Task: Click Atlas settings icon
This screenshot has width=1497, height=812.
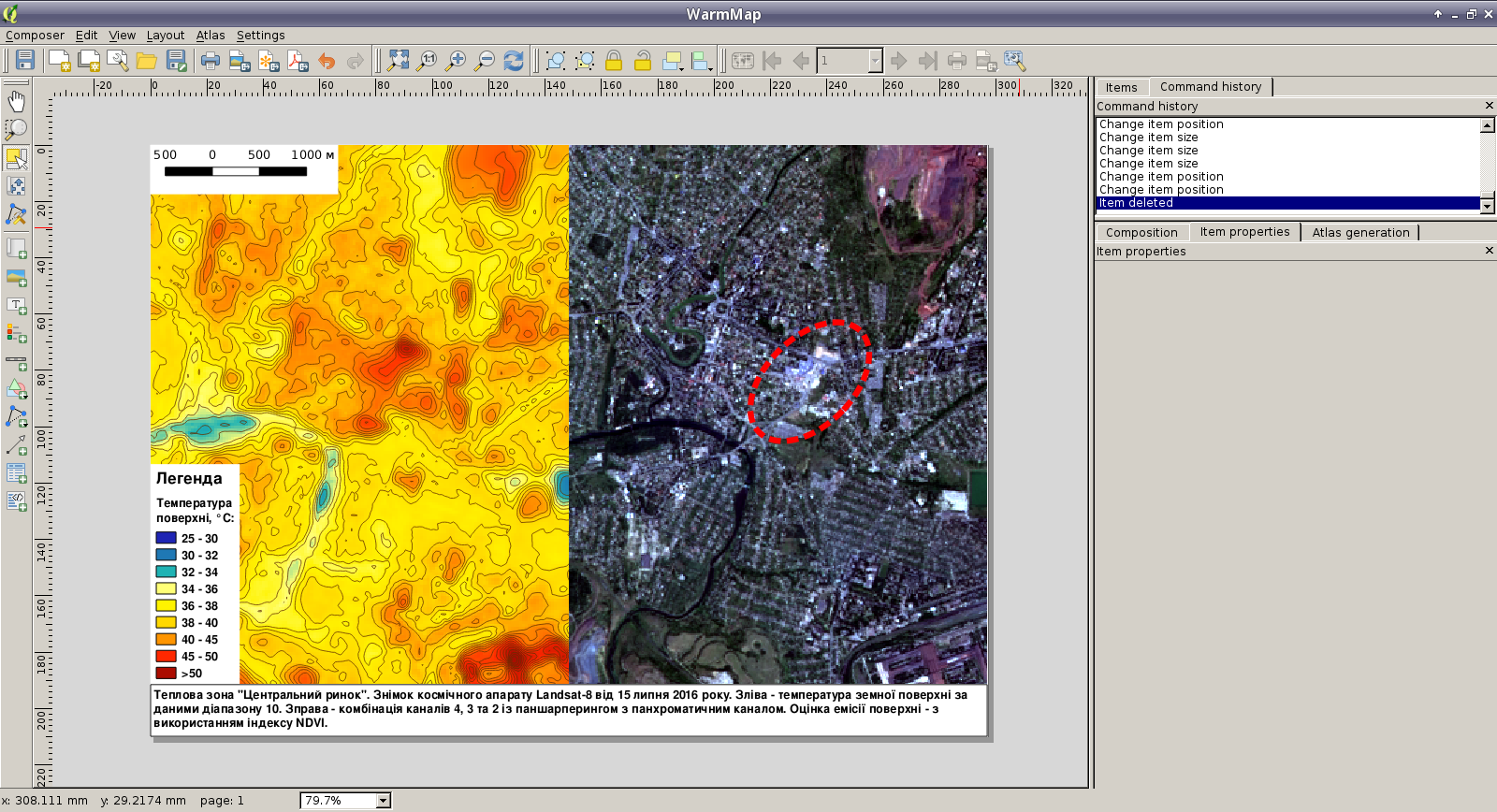Action: coord(1015,61)
